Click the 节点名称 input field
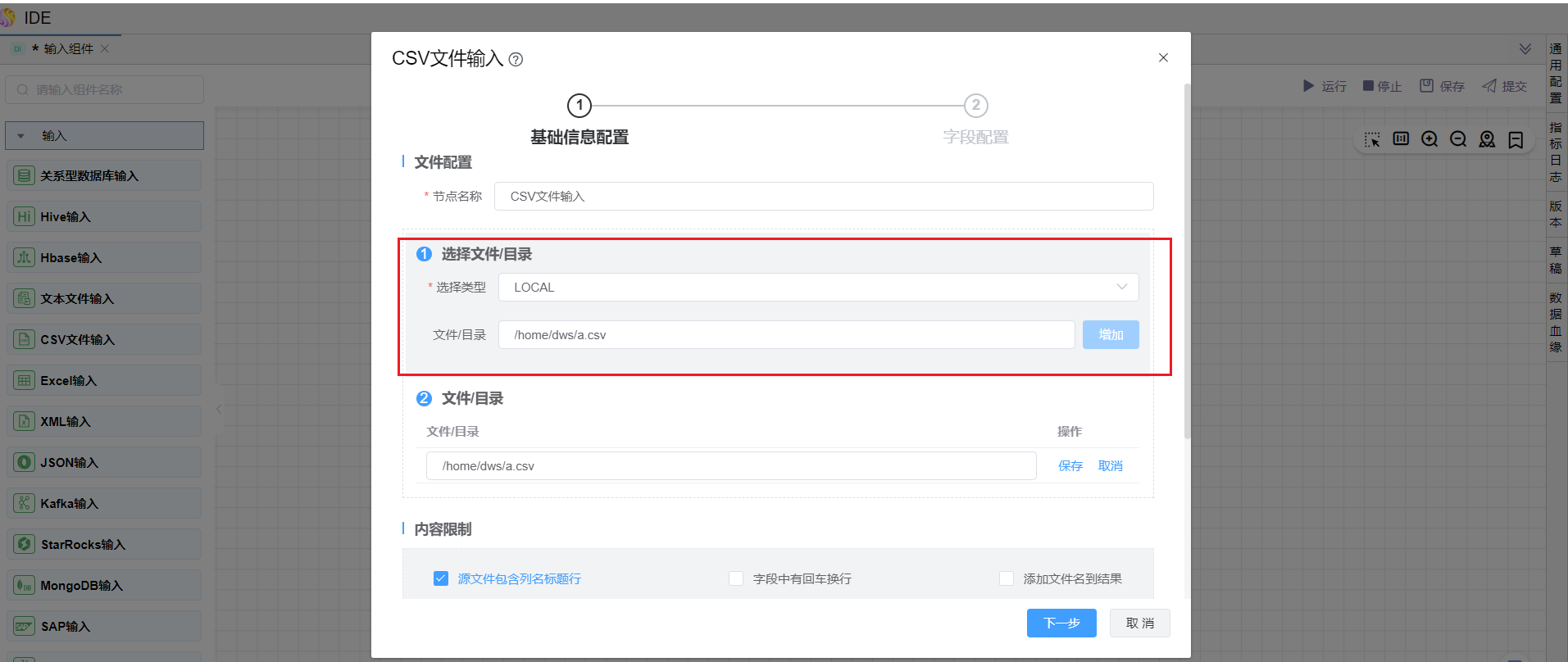The width and height of the screenshot is (1568, 662). [823, 197]
